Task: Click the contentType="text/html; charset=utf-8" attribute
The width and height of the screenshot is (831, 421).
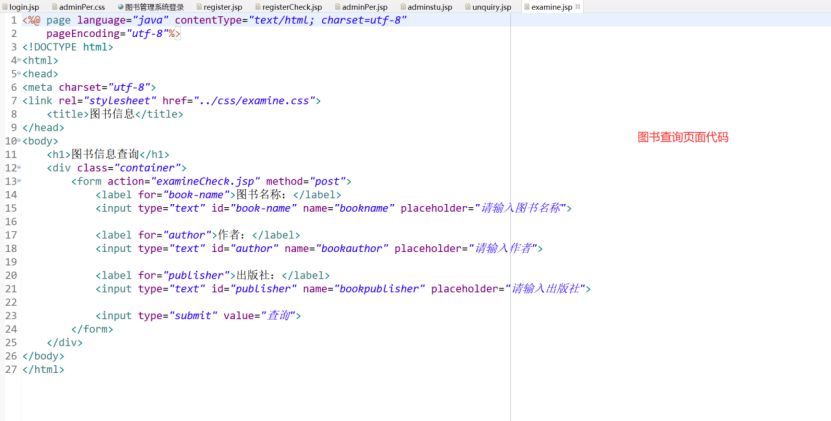Action: coord(291,20)
